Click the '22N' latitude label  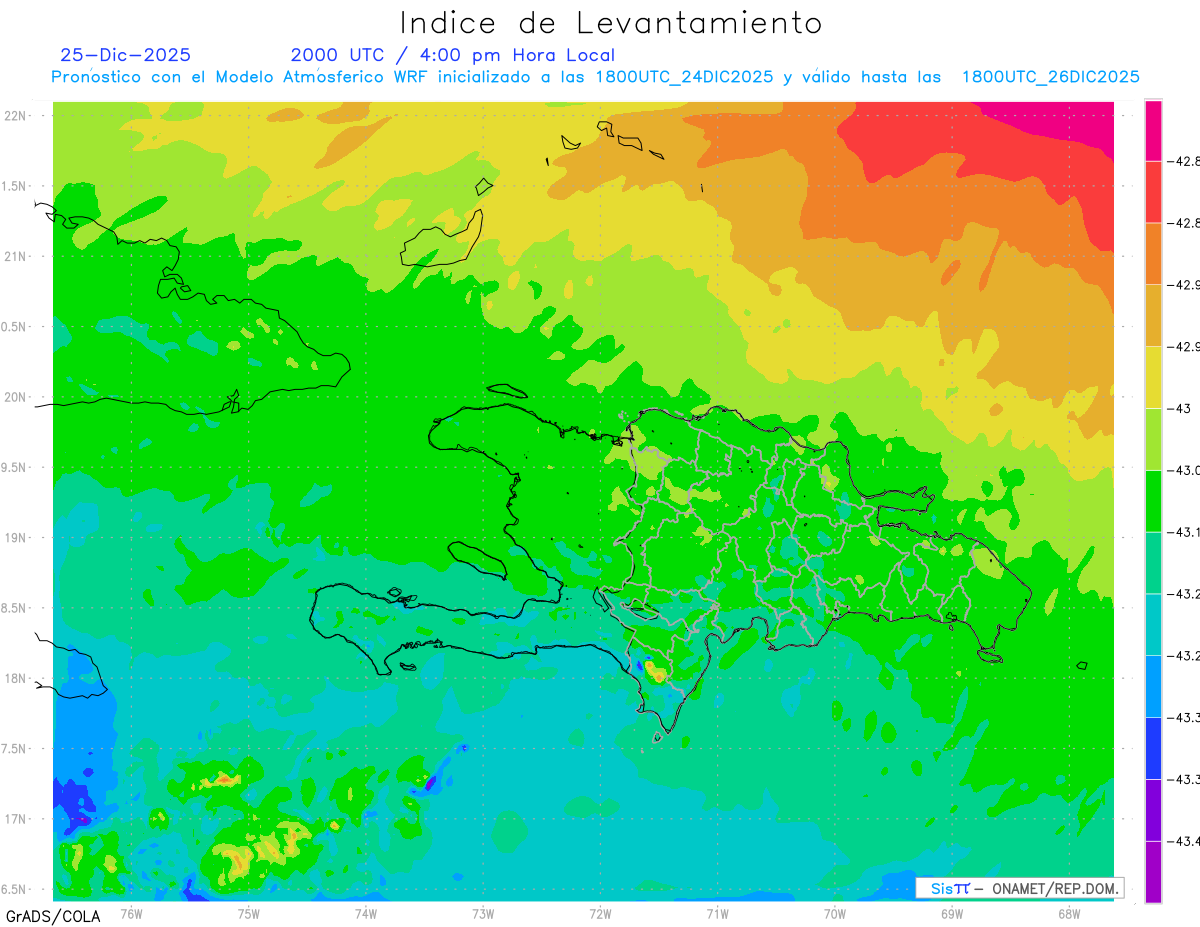click(x=16, y=115)
